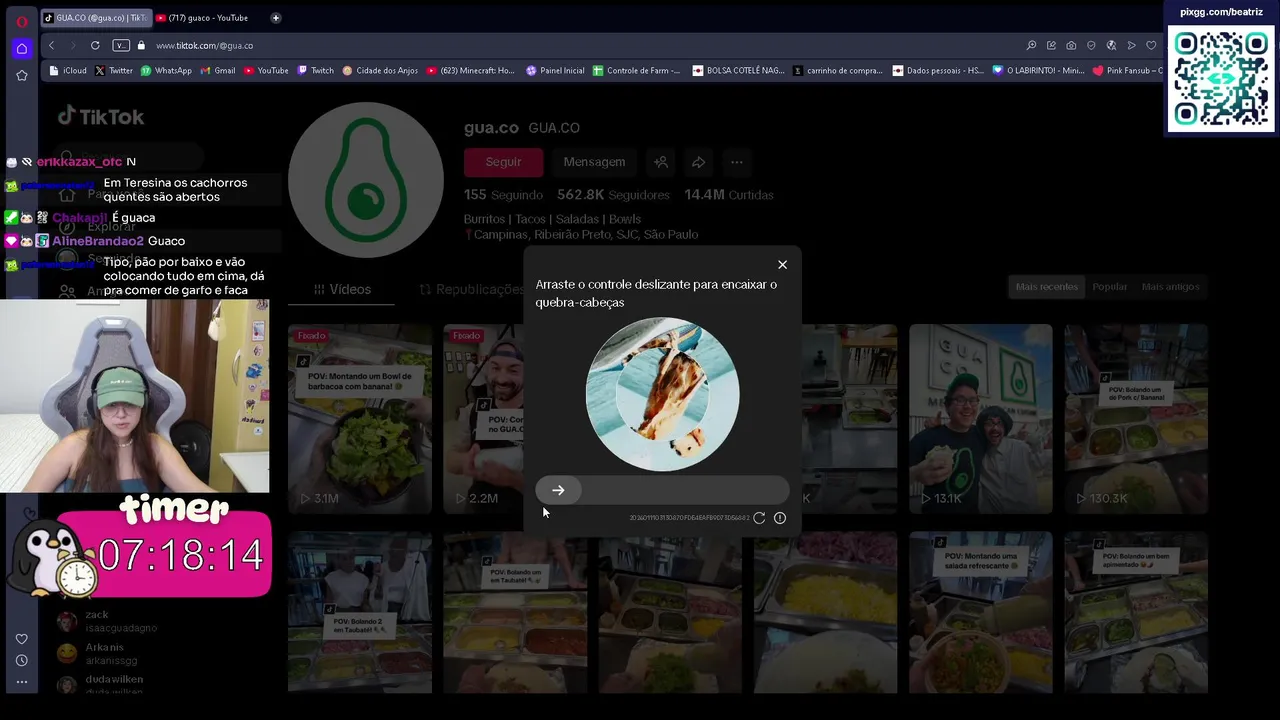Viewport: 1280px width, 720px height.
Task: Switch to the GUA.CO TikTok browser tab
Action: pos(97,18)
